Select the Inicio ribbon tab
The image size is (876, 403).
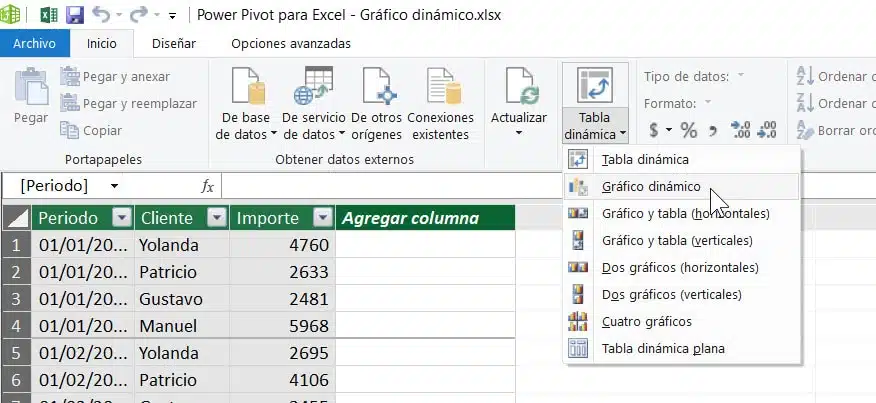pyautogui.click(x=102, y=44)
